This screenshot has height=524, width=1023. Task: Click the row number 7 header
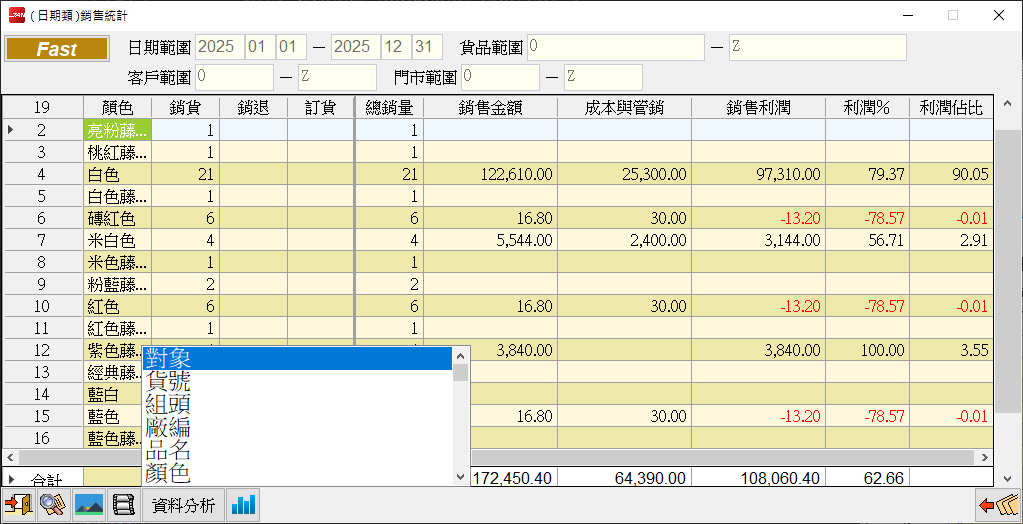42,240
